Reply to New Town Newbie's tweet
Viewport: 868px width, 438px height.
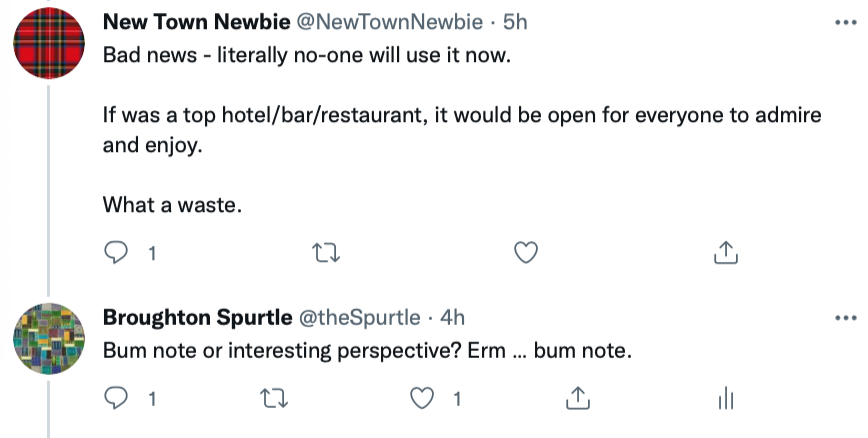[x=116, y=253]
